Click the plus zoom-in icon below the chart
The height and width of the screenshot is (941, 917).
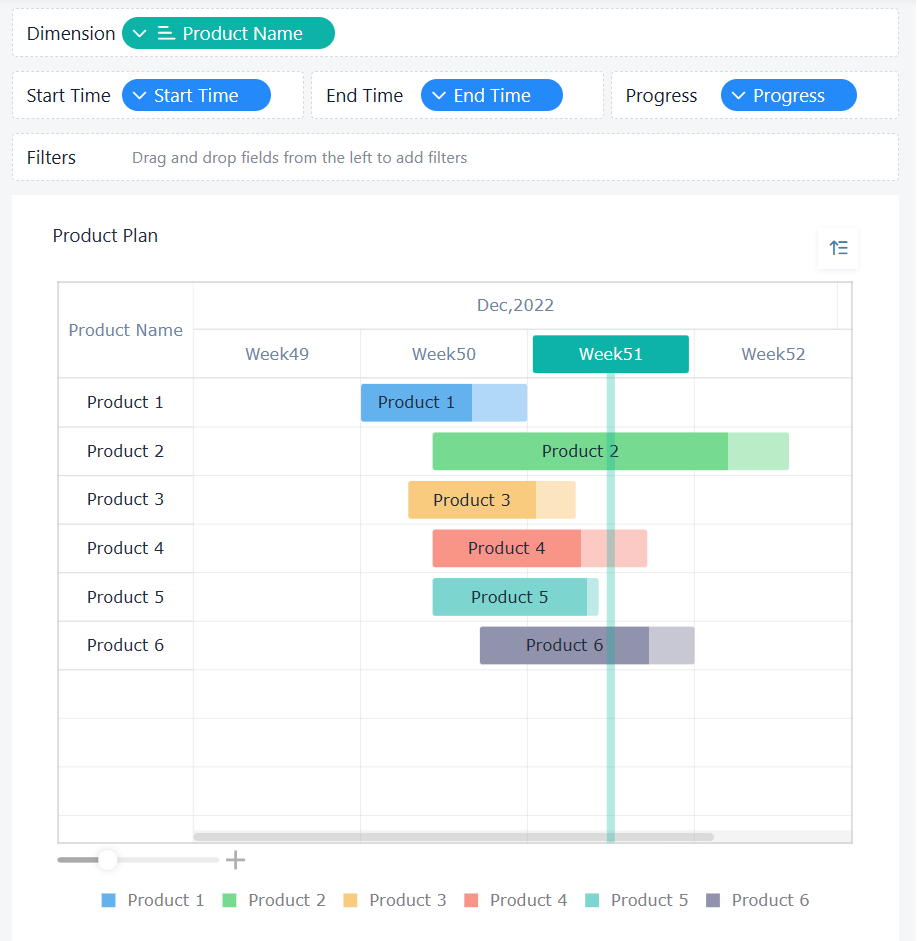[235, 860]
